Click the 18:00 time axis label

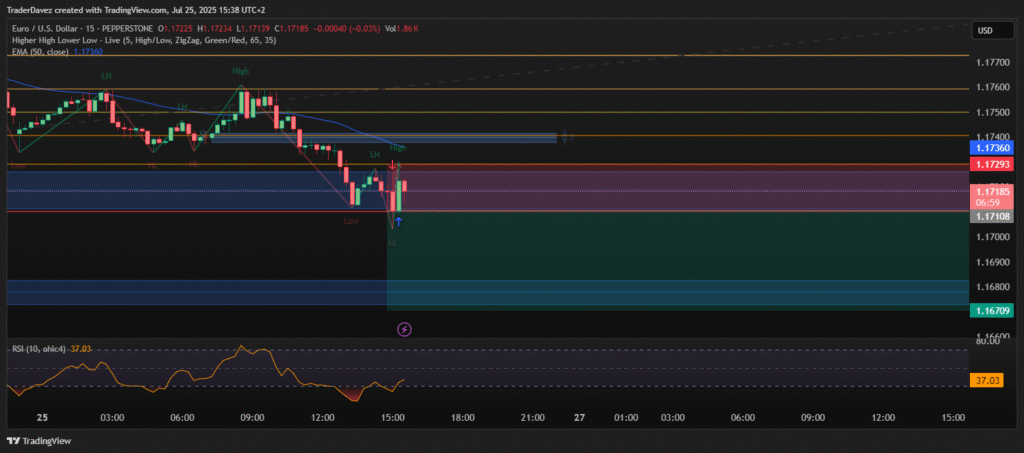point(463,417)
